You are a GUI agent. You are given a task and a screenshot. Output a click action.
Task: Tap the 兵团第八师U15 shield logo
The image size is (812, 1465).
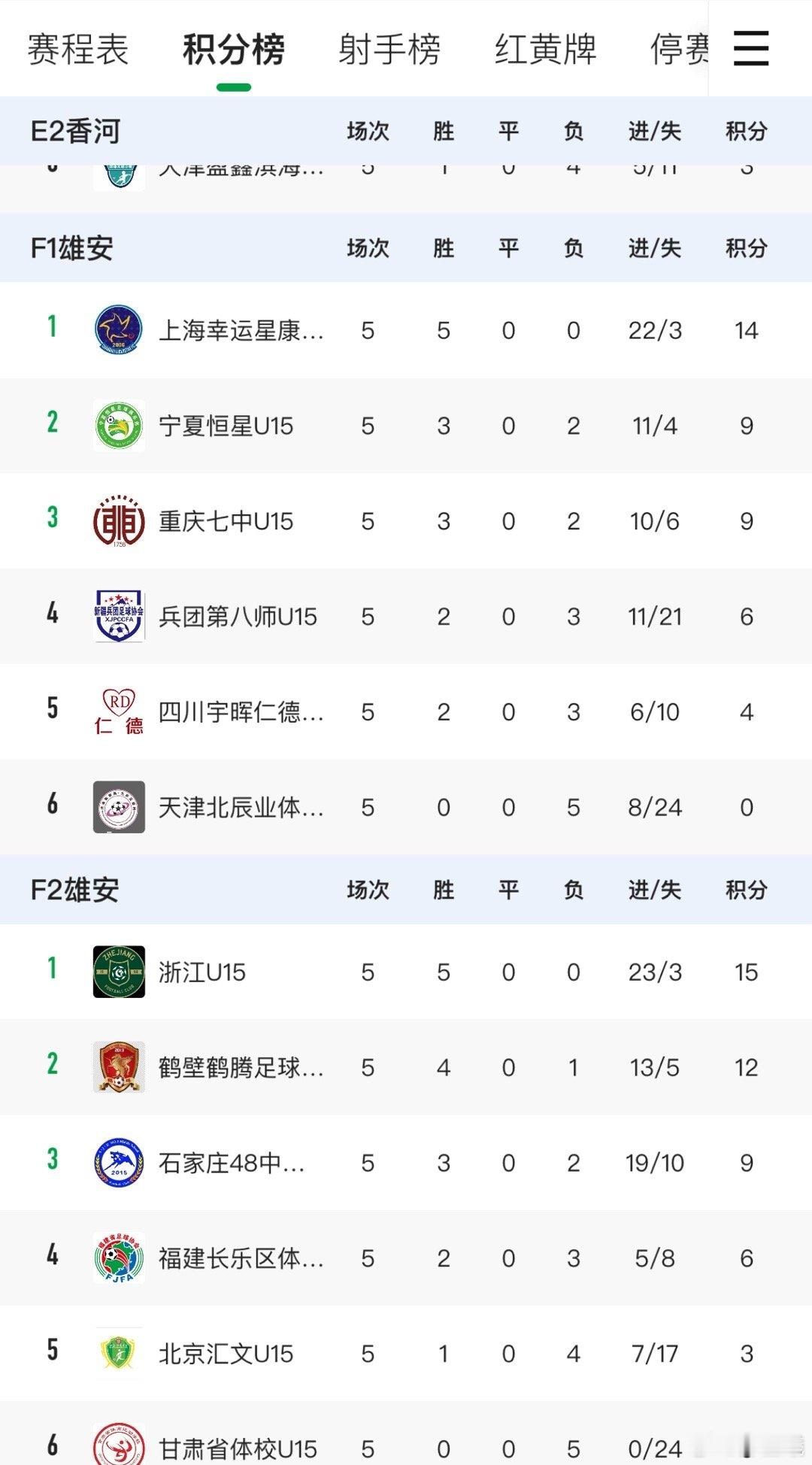click(119, 616)
